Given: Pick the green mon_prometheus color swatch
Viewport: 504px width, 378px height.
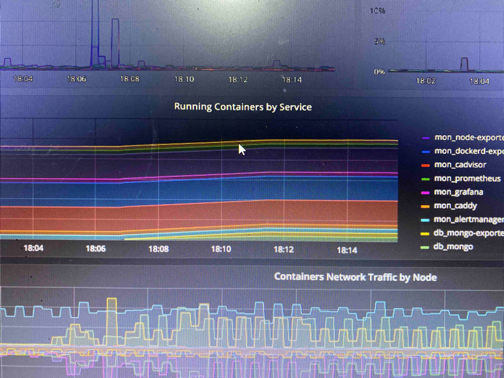Looking at the screenshot, I should click(425, 179).
